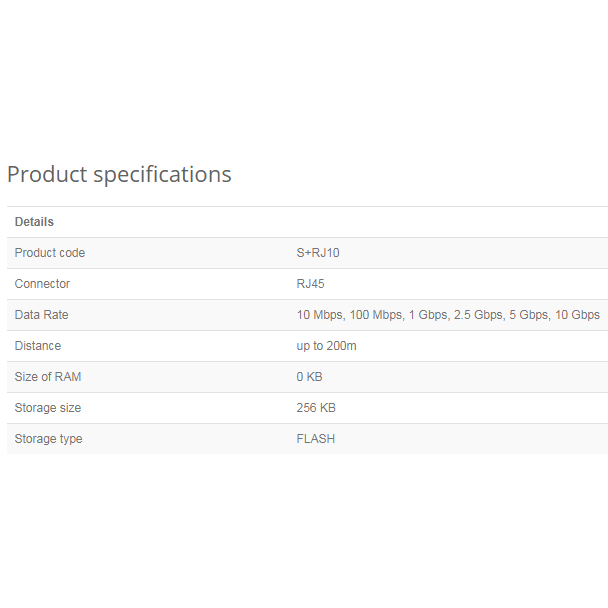608x608 pixels.
Task: Click the Storage size row label
Action: 48,408
